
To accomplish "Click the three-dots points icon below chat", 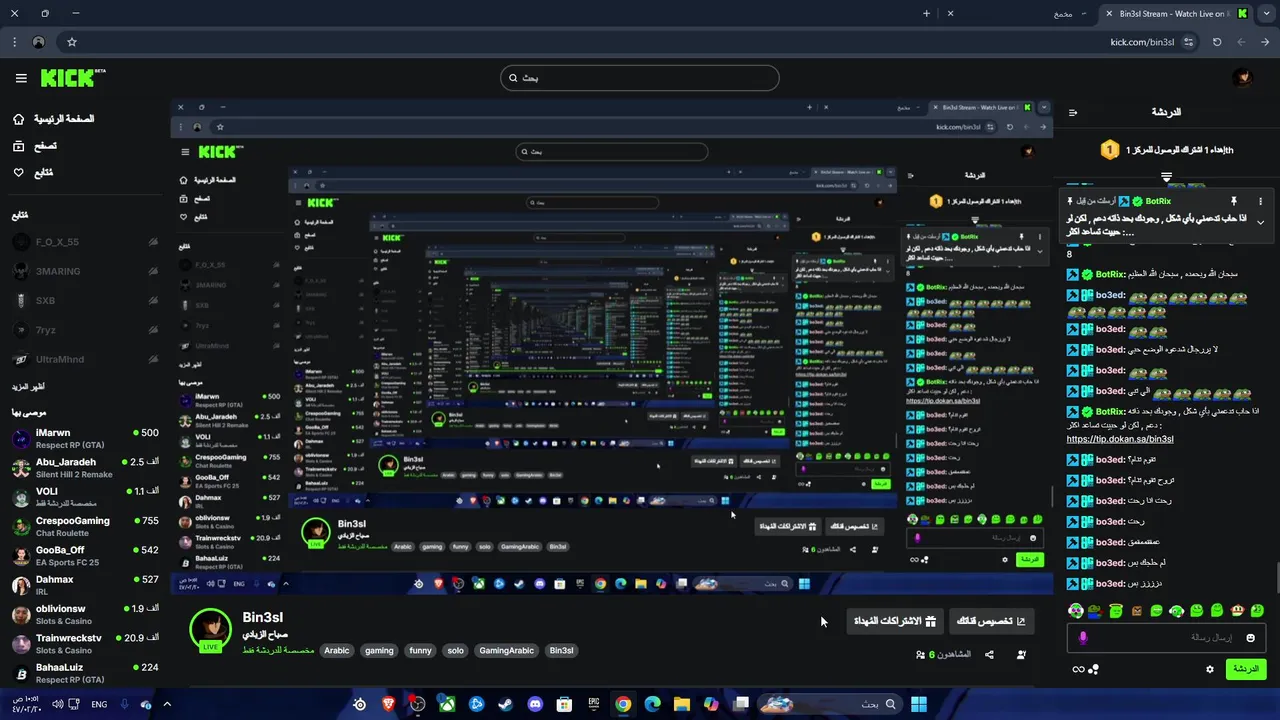I will pyautogui.click(x=1093, y=669).
